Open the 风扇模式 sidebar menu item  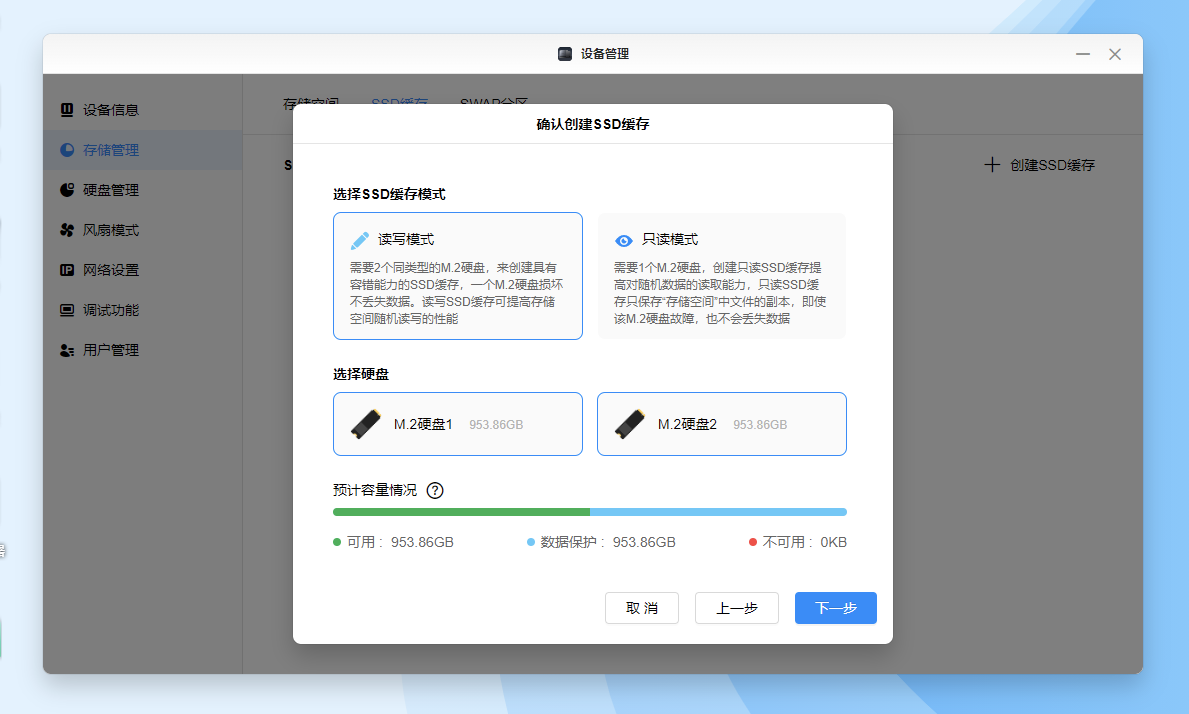click(x=111, y=230)
